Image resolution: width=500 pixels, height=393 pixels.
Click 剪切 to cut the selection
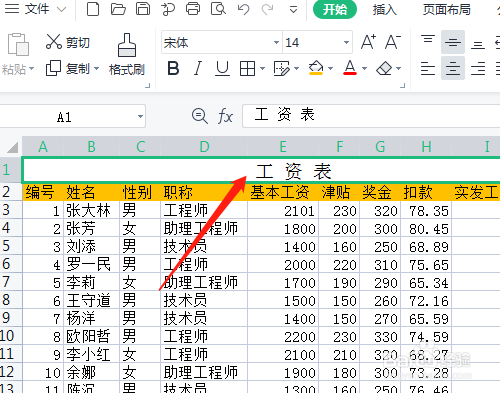(68, 42)
